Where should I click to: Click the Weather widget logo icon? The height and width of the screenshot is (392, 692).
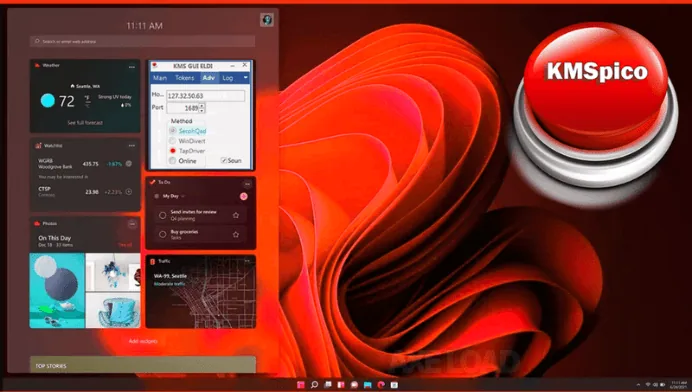click(38, 65)
